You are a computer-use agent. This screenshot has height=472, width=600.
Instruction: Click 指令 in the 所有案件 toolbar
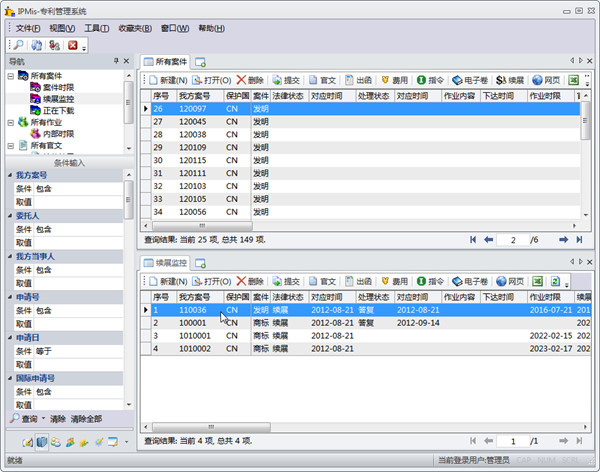tap(430, 80)
